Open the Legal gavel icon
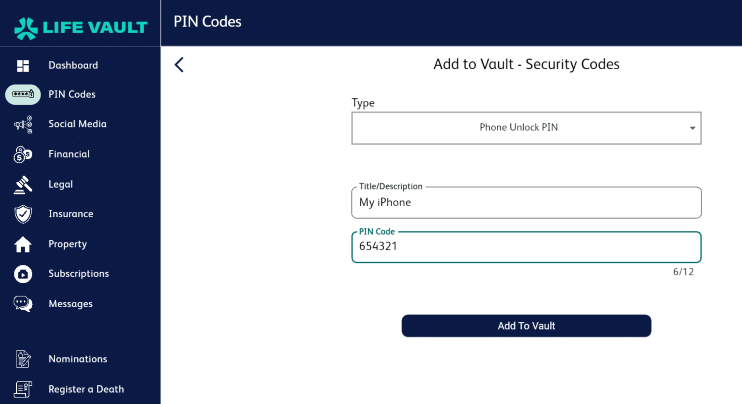 click(x=23, y=184)
